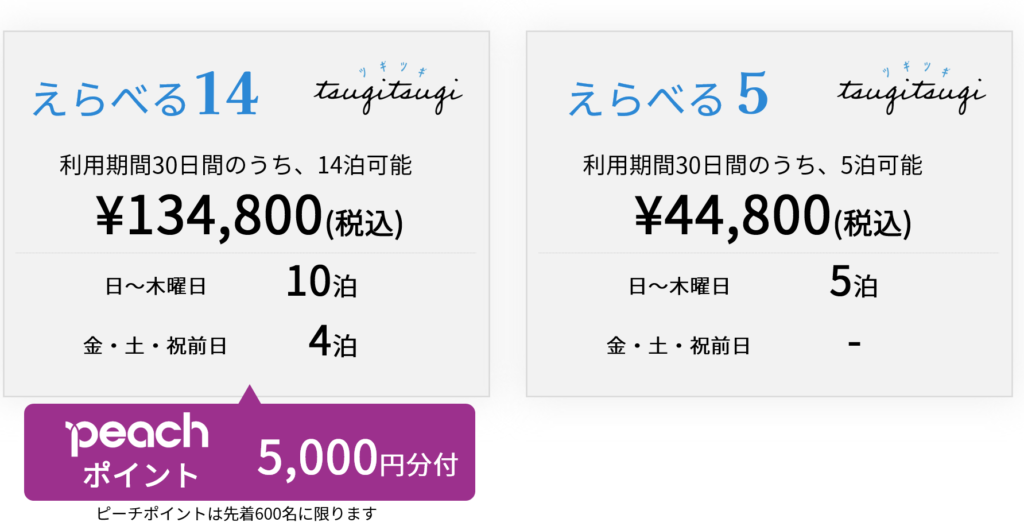Select the えらべる14 plan title
The width and height of the screenshot is (1024, 526).
(145, 97)
